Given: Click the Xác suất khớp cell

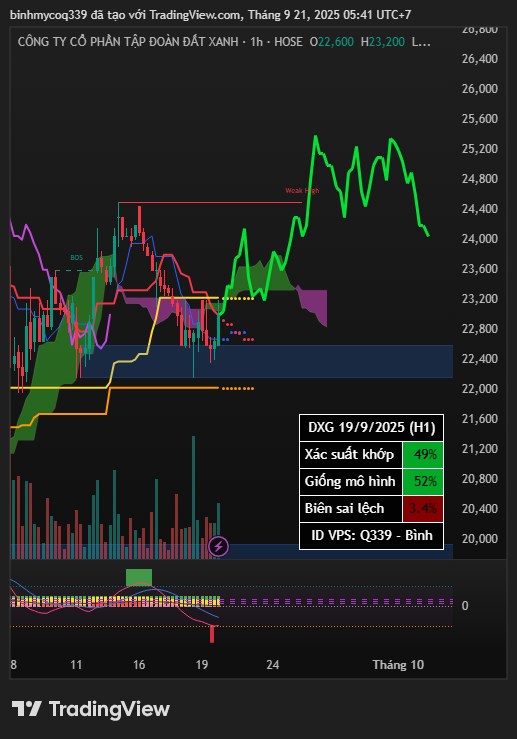Looking at the screenshot, I should [351, 455].
